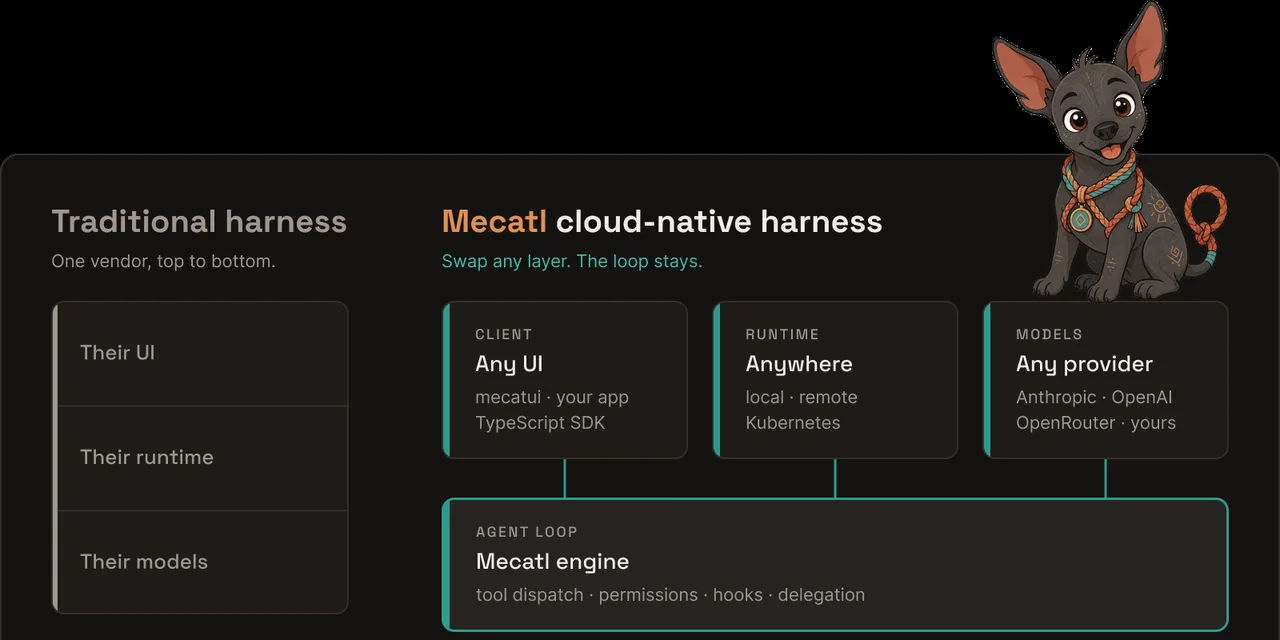The image size is (1280, 640).
Task: Click the "CLIENT" card label
Action: [x=504, y=334]
